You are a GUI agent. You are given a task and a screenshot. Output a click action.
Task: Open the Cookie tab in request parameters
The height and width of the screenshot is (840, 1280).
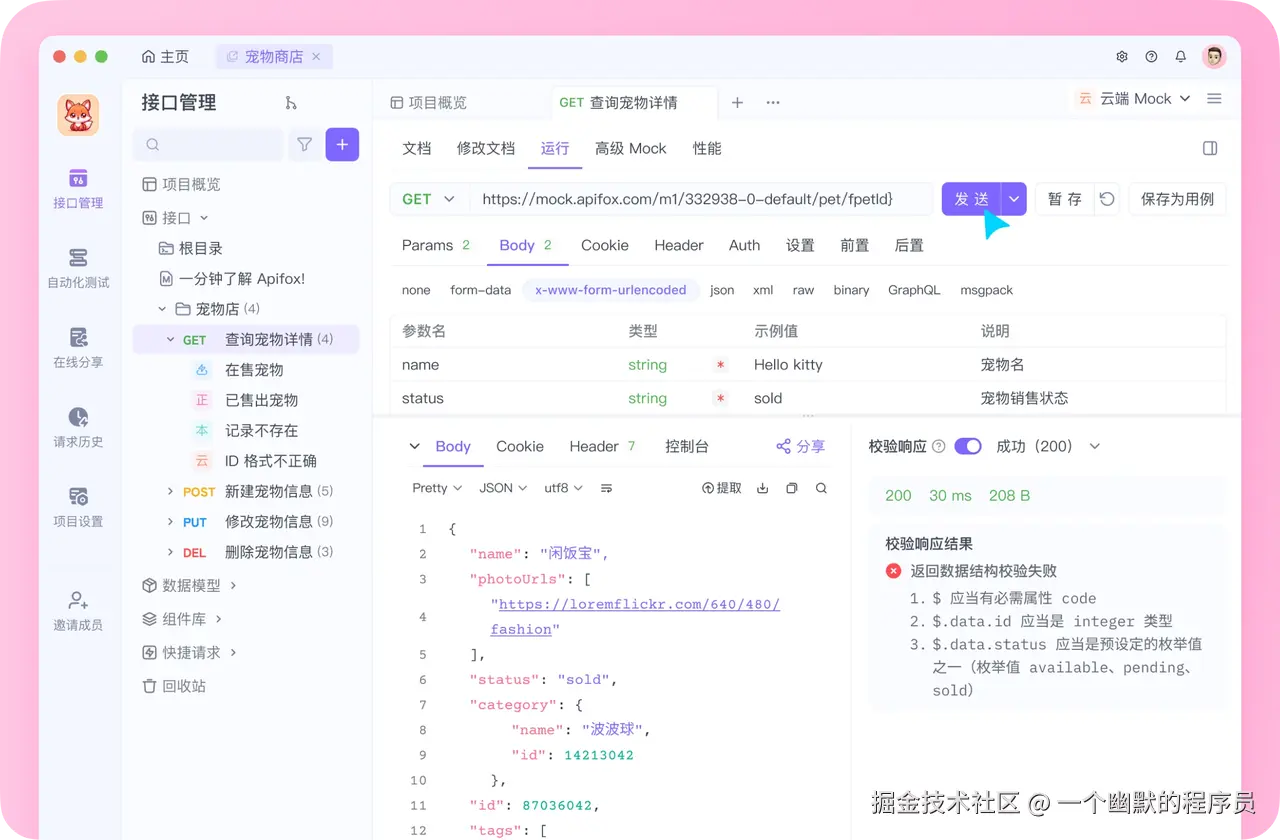pos(604,245)
